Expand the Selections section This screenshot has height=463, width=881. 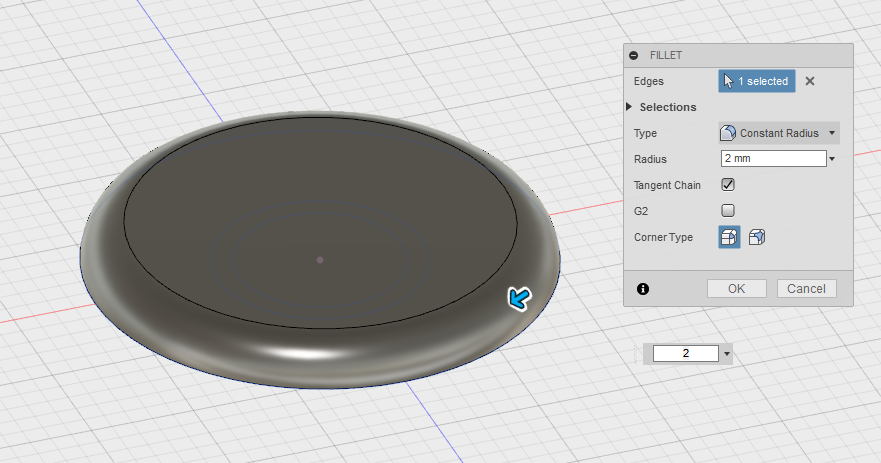[629, 107]
